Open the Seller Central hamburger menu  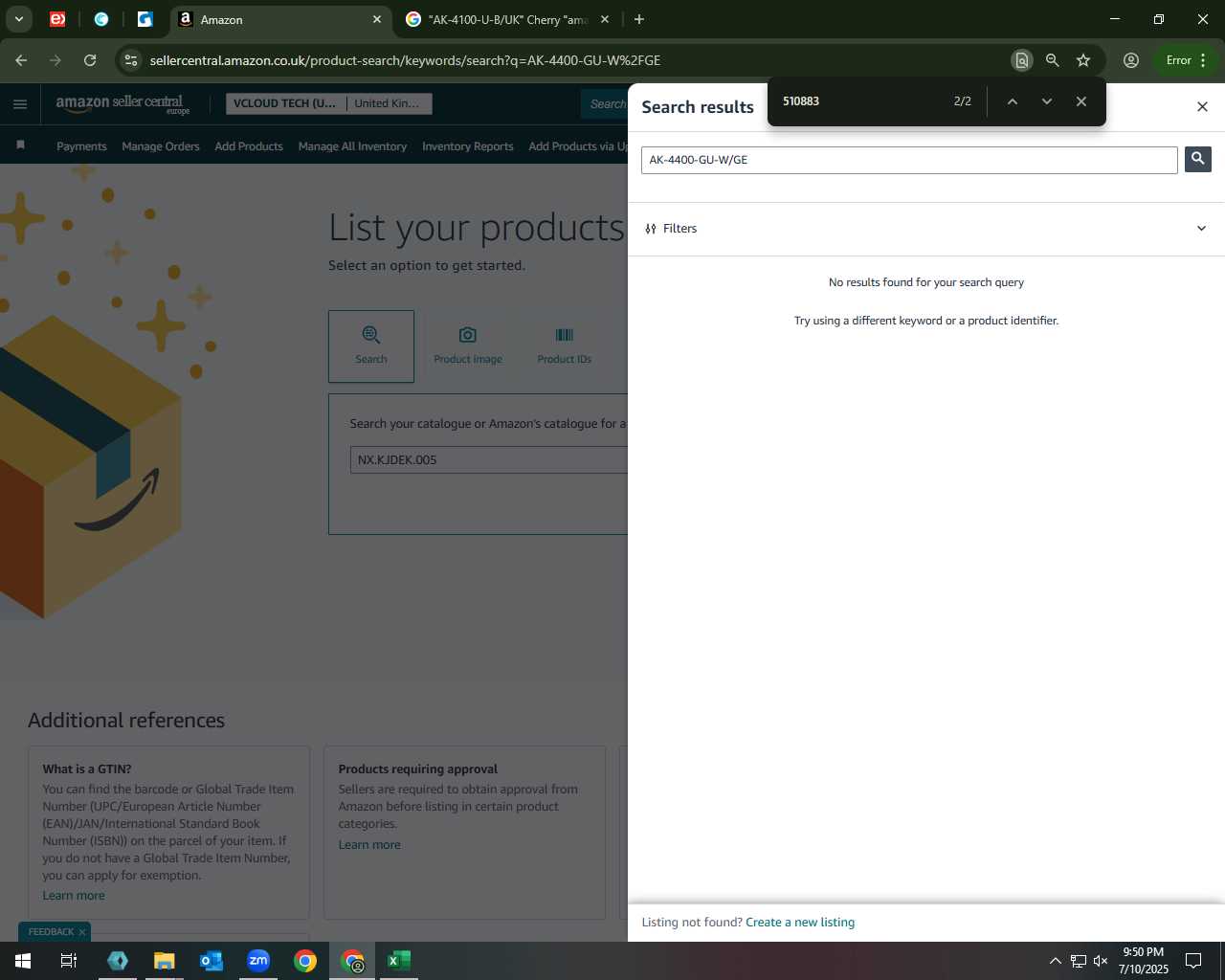tap(20, 104)
